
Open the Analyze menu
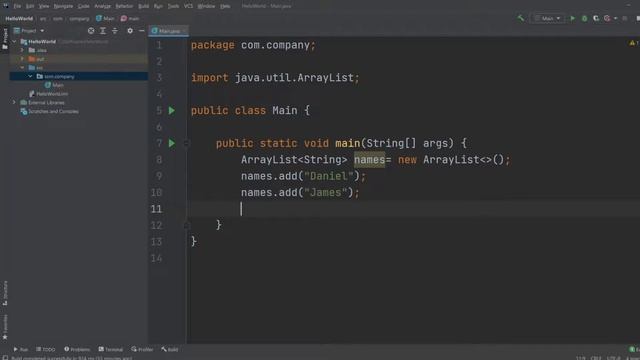(102, 6)
